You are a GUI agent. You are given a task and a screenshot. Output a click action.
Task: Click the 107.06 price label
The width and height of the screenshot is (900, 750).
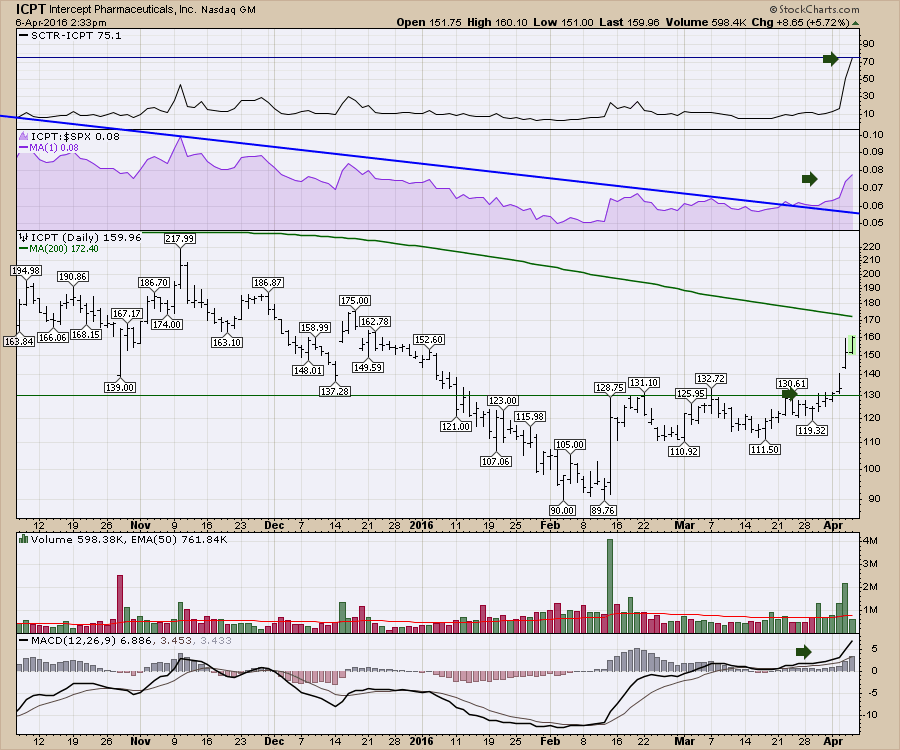coord(496,461)
